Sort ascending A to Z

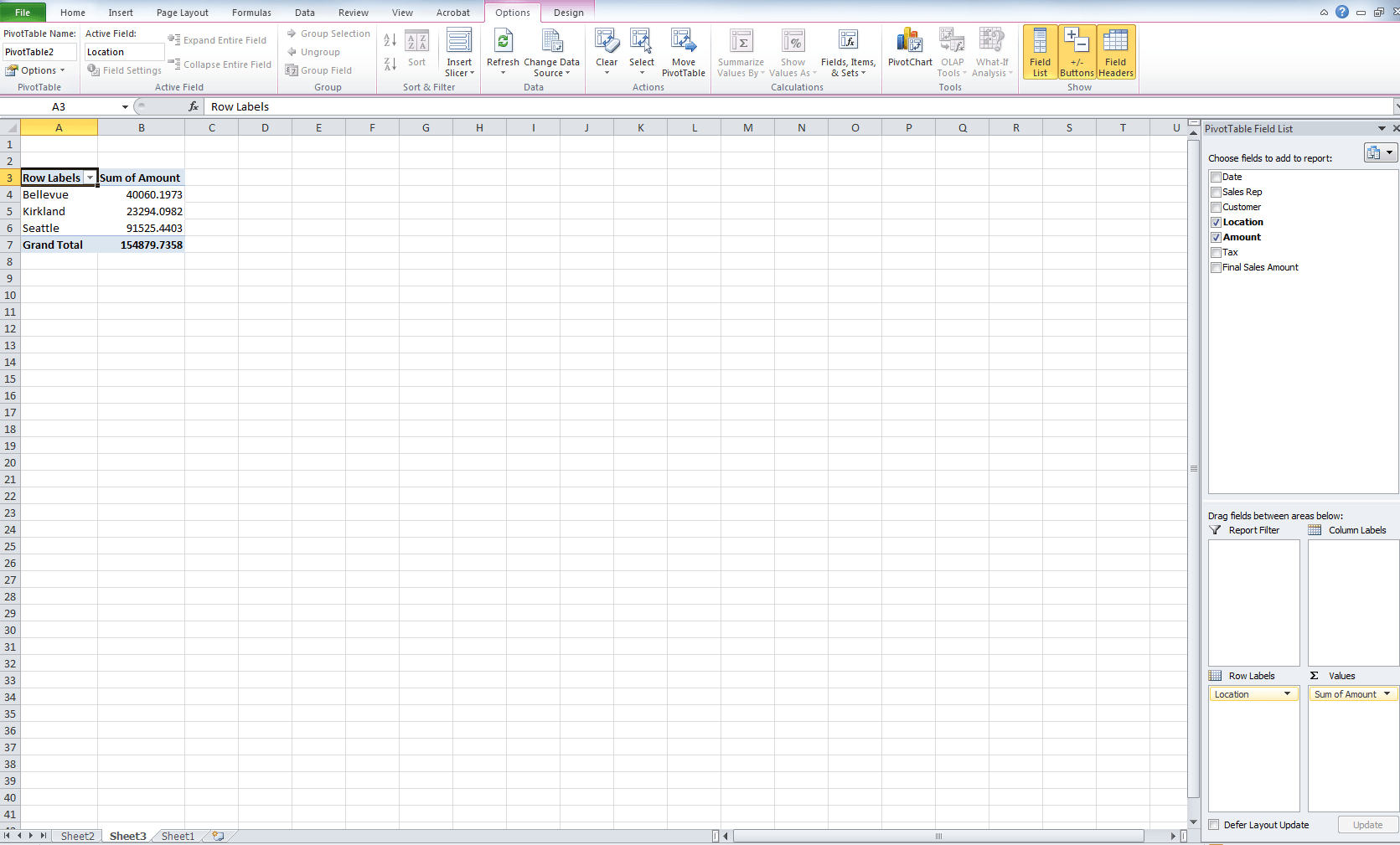390,40
